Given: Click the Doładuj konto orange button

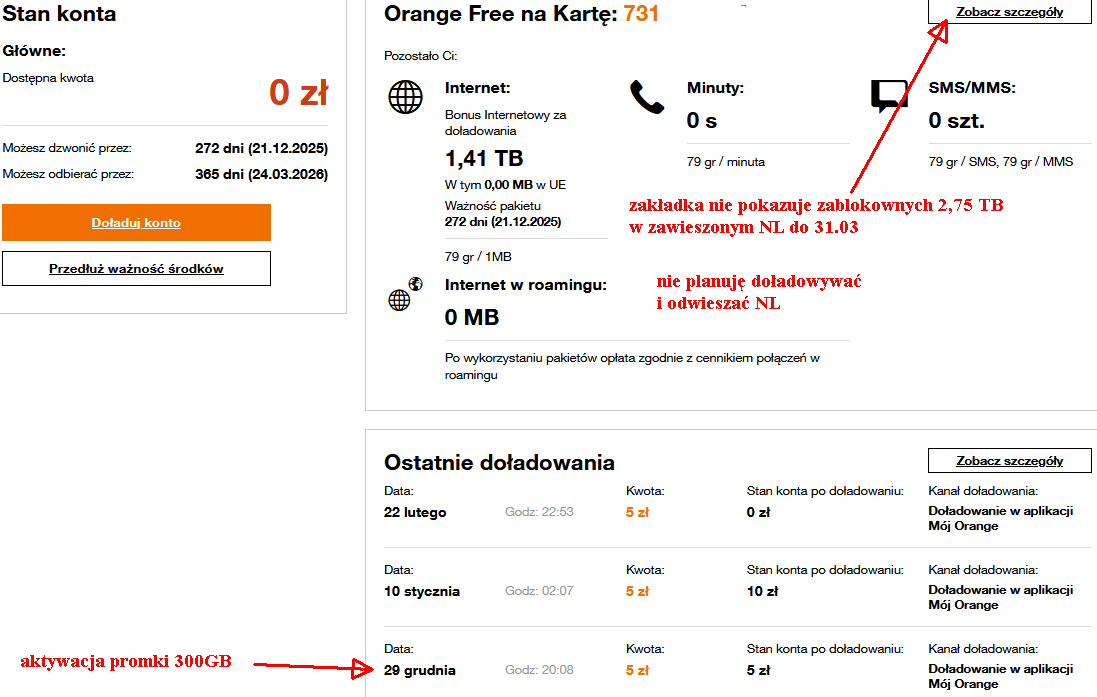Looking at the screenshot, I should 136,223.
